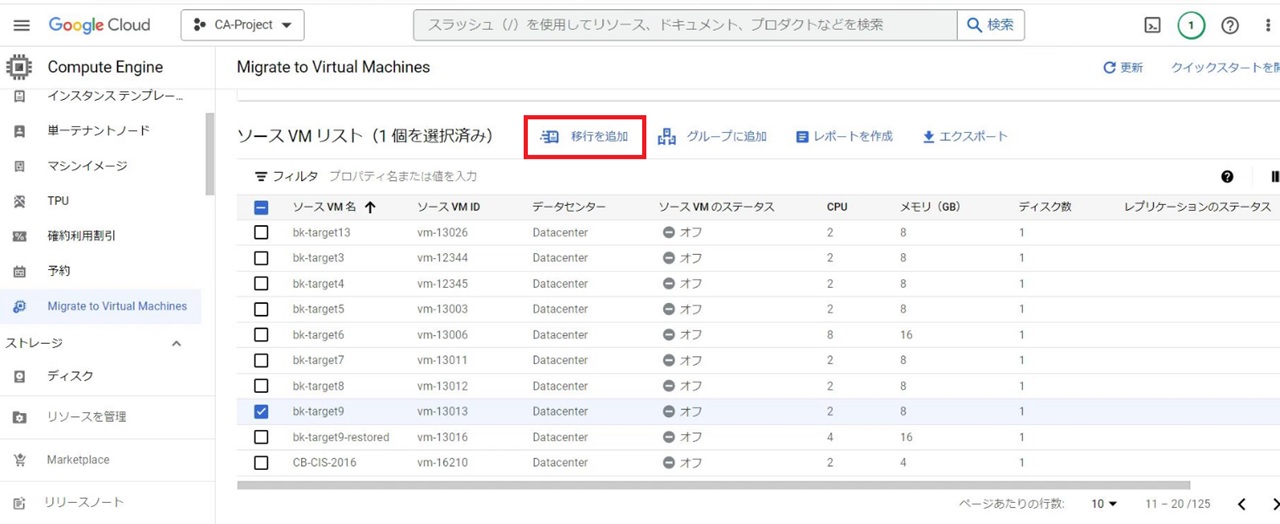Open the rows per page dropdown showing 10
The width and height of the screenshot is (1280, 524).
coord(1104,504)
